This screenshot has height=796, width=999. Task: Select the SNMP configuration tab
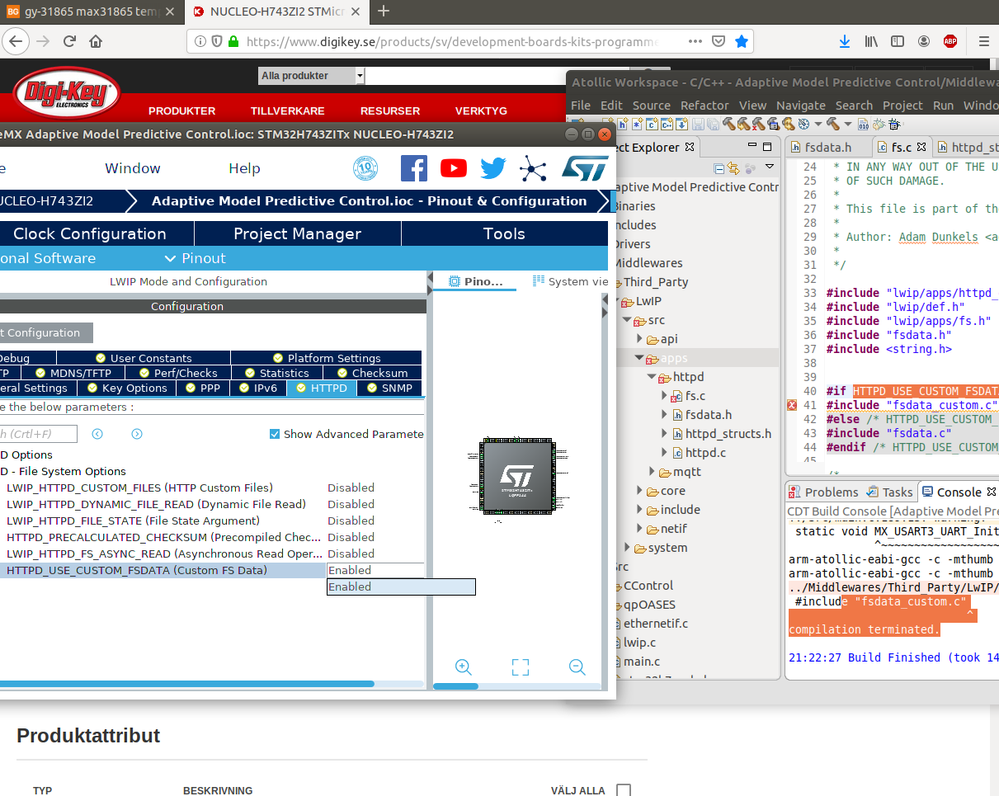pyautogui.click(x=390, y=388)
